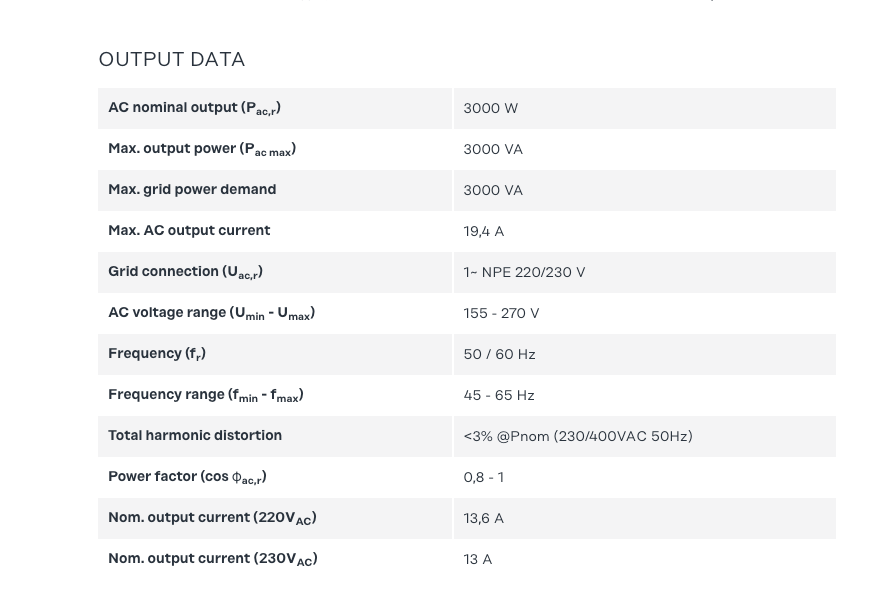Click the 50 / 60 Hz value
This screenshot has width=880, height=616.
tap(499, 355)
